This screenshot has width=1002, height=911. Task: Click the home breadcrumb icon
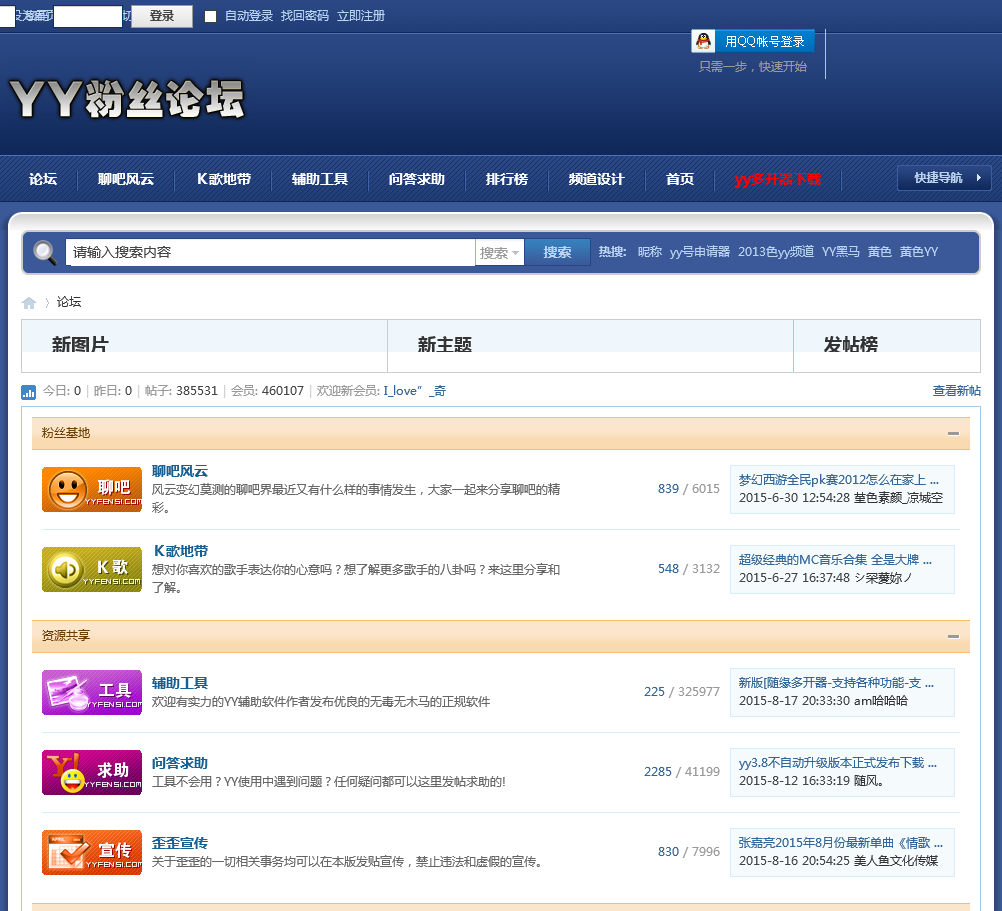(x=29, y=302)
